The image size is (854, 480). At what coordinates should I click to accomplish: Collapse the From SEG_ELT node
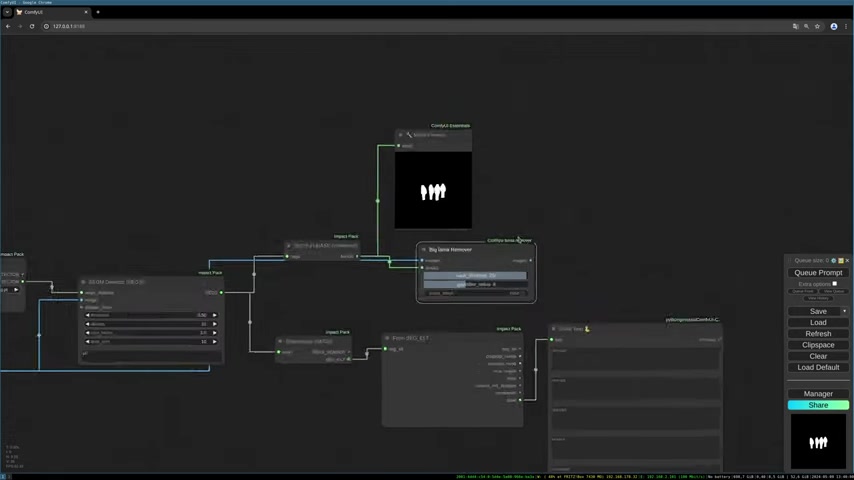click(x=387, y=338)
